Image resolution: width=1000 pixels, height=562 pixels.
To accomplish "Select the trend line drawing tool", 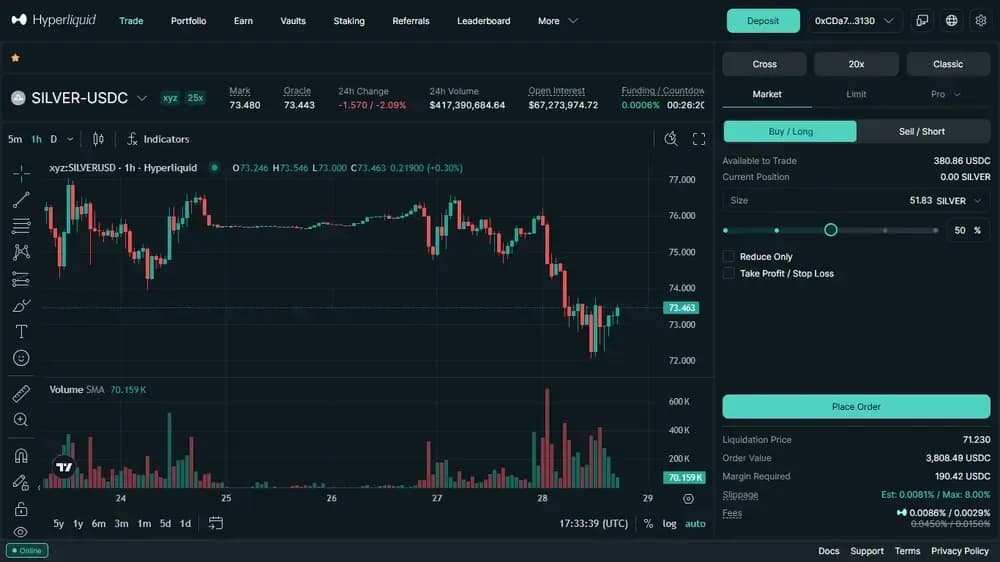I will pyautogui.click(x=21, y=200).
